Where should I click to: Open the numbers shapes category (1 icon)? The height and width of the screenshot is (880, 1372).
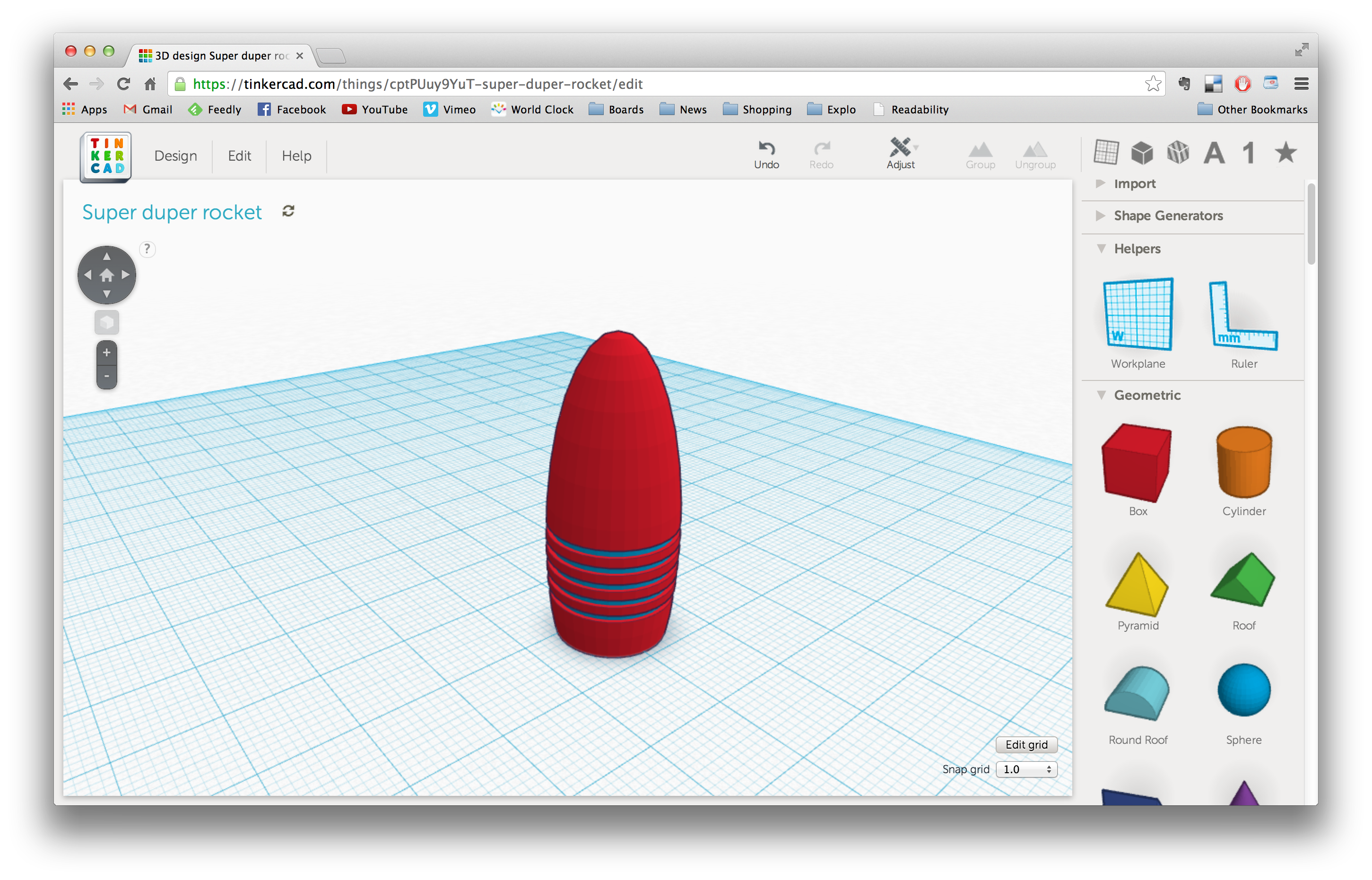[x=1249, y=153]
